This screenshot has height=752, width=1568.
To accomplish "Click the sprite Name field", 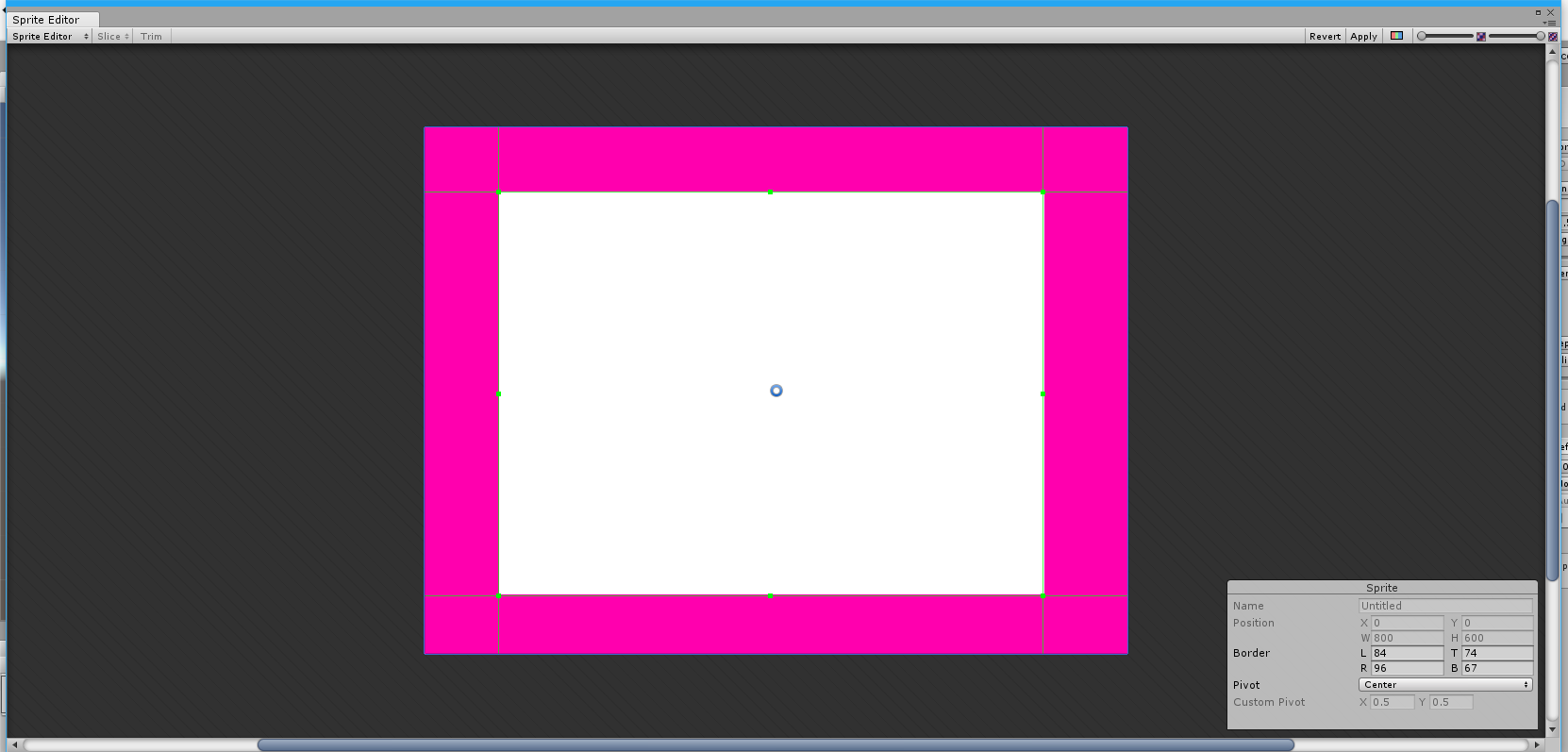I will click(x=1445, y=606).
